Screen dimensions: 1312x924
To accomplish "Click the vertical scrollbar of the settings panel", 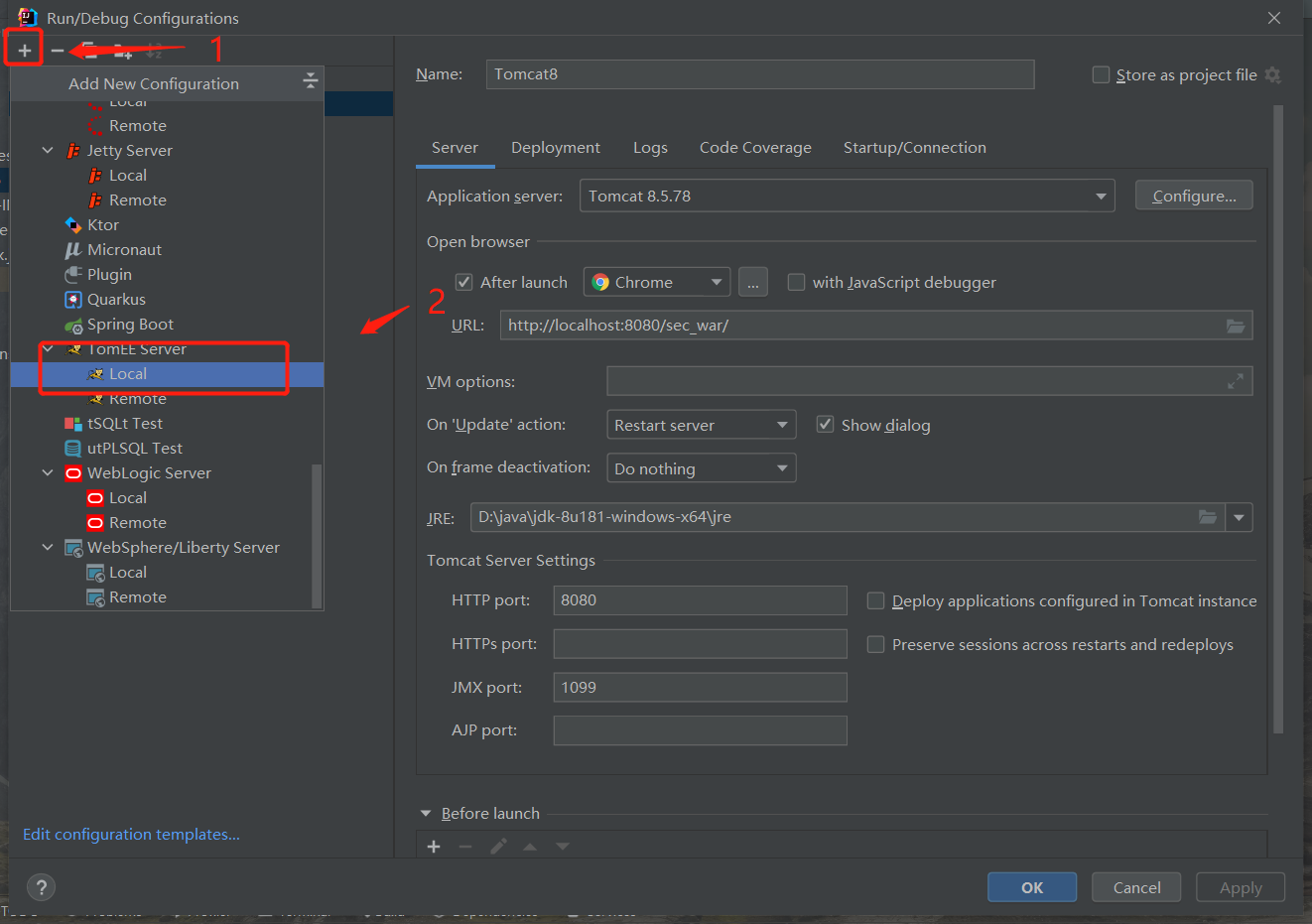I will point(1278,420).
